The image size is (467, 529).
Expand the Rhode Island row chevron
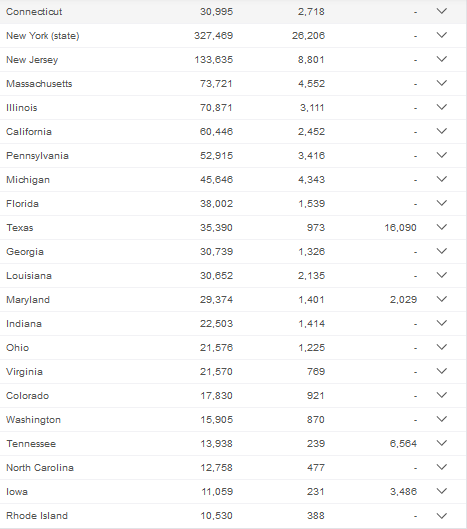[x=442, y=516]
